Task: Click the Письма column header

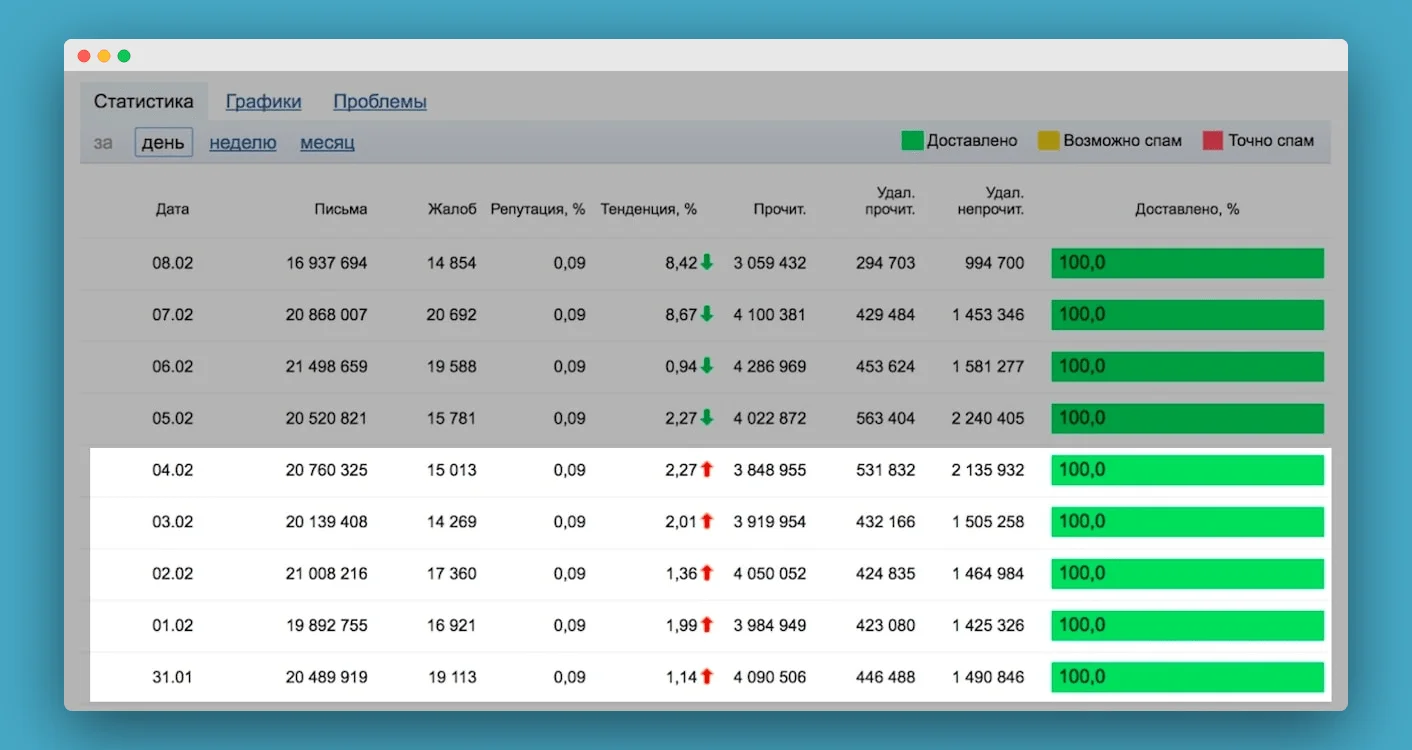Action: pyautogui.click(x=340, y=209)
